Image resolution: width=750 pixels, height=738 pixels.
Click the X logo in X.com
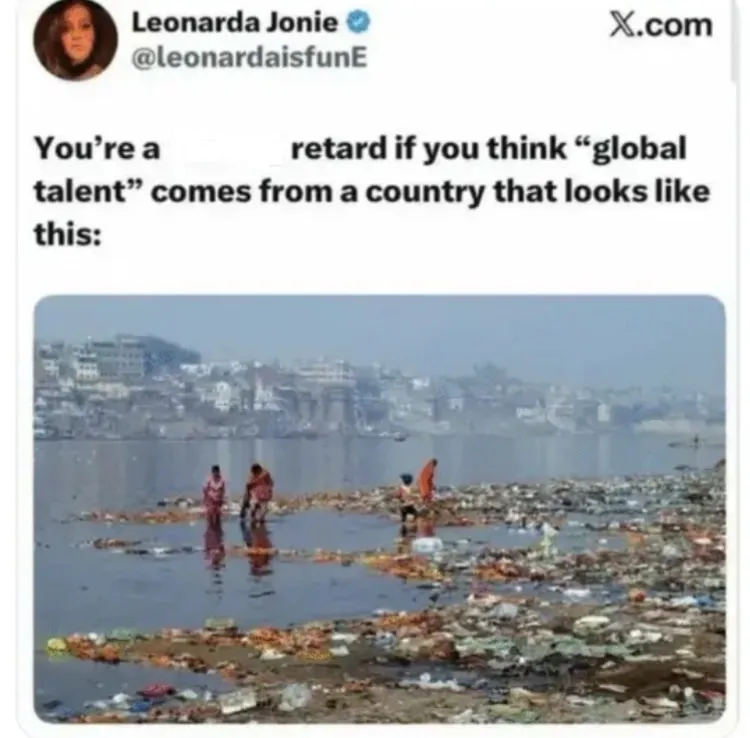pyautogui.click(x=622, y=24)
